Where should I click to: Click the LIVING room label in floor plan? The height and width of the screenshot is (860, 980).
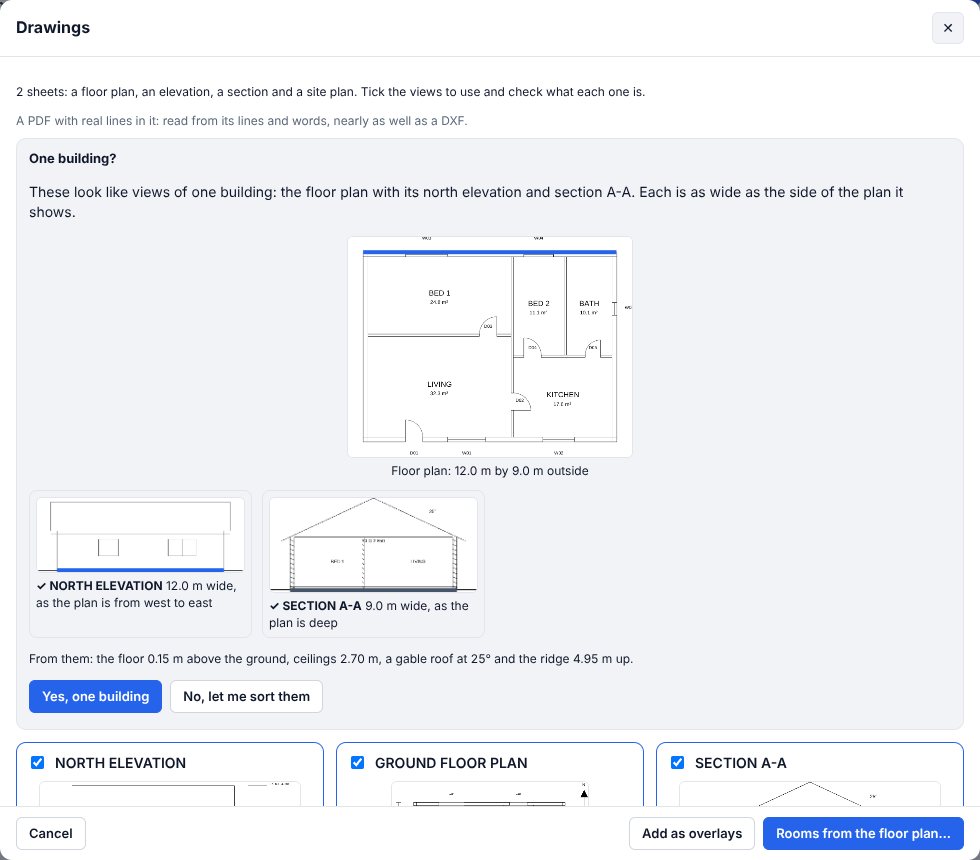pyautogui.click(x=439, y=384)
